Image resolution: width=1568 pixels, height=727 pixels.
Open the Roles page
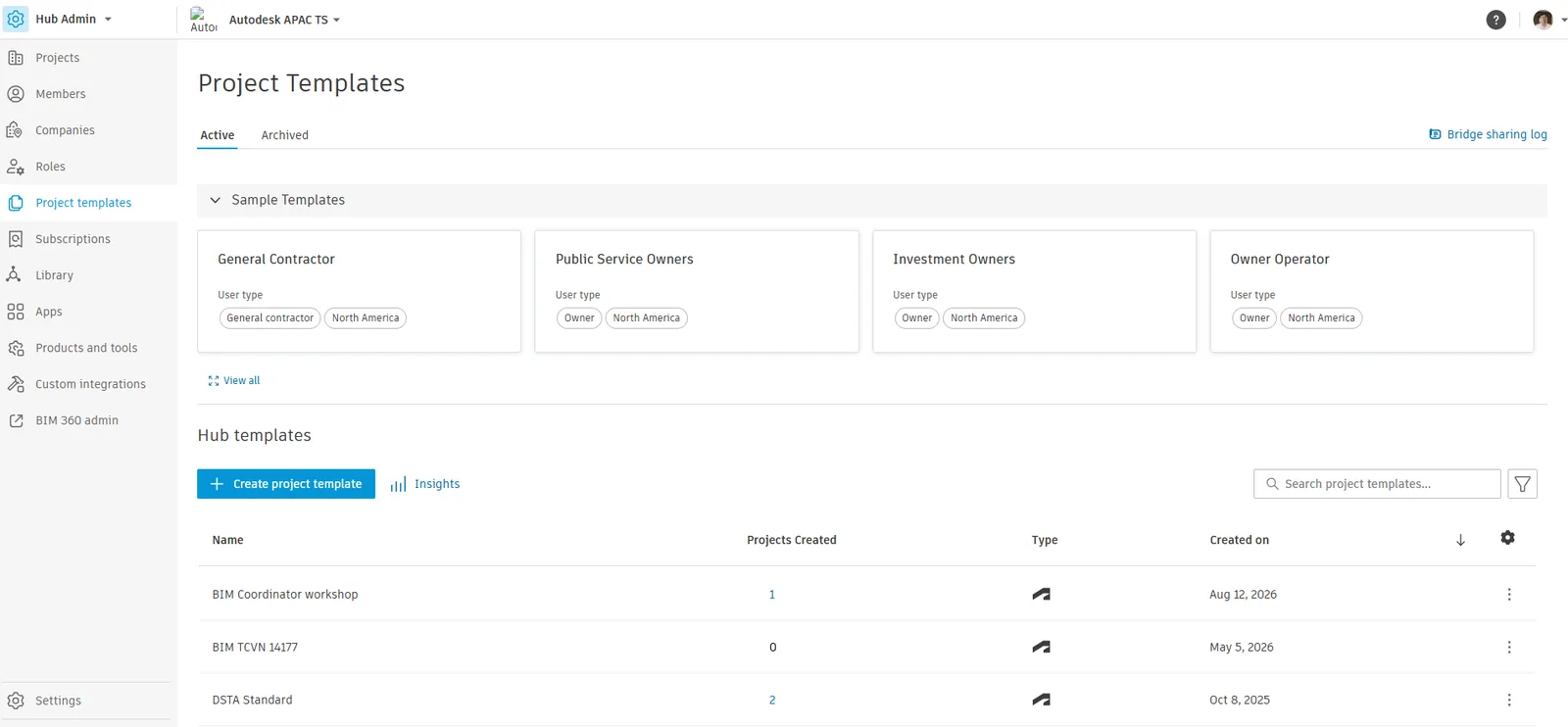pyautogui.click(x=50, y=167)
